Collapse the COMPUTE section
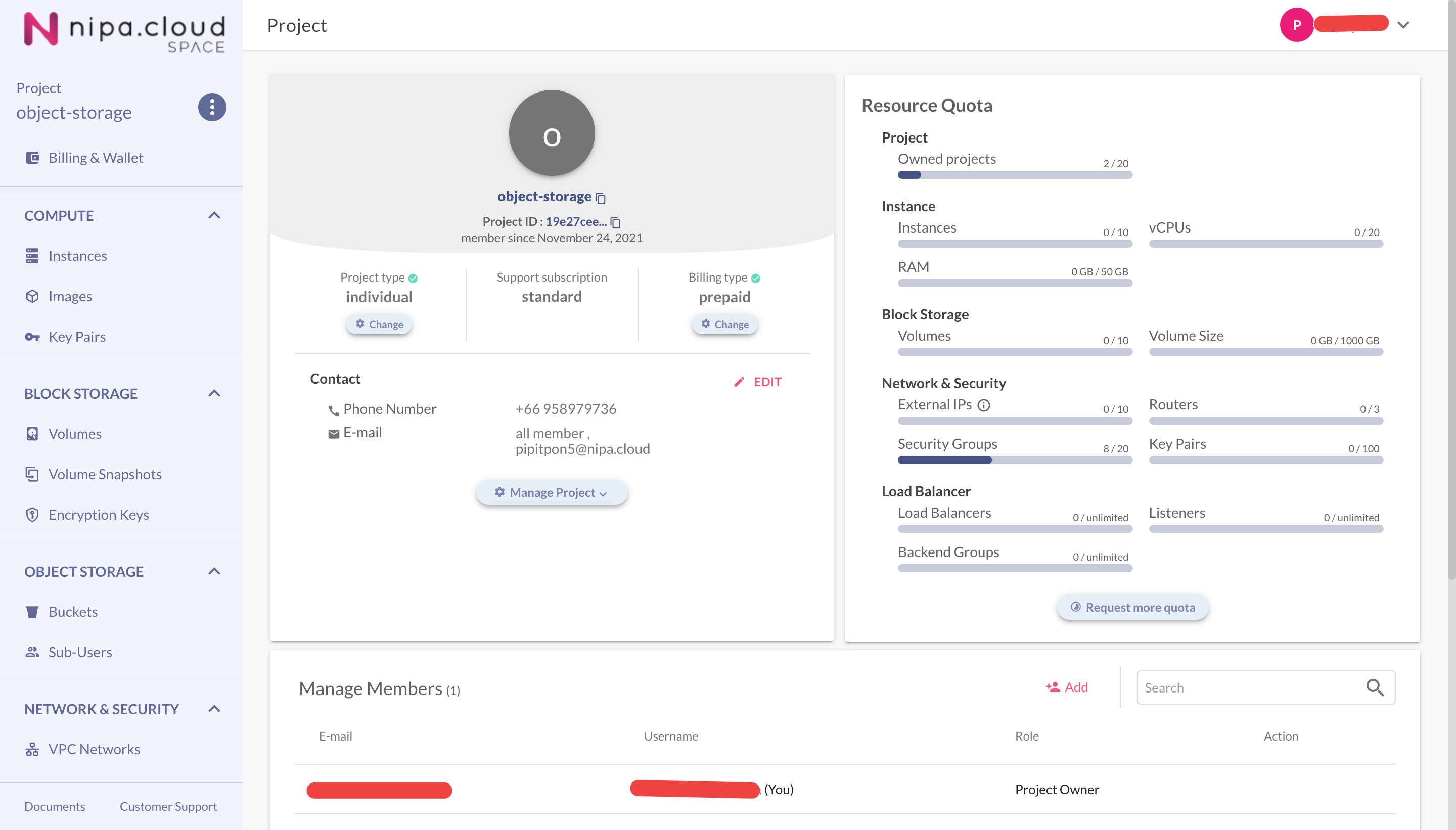Image resolution: width=1456 pixels, height=830 pixels. point(214,215)
